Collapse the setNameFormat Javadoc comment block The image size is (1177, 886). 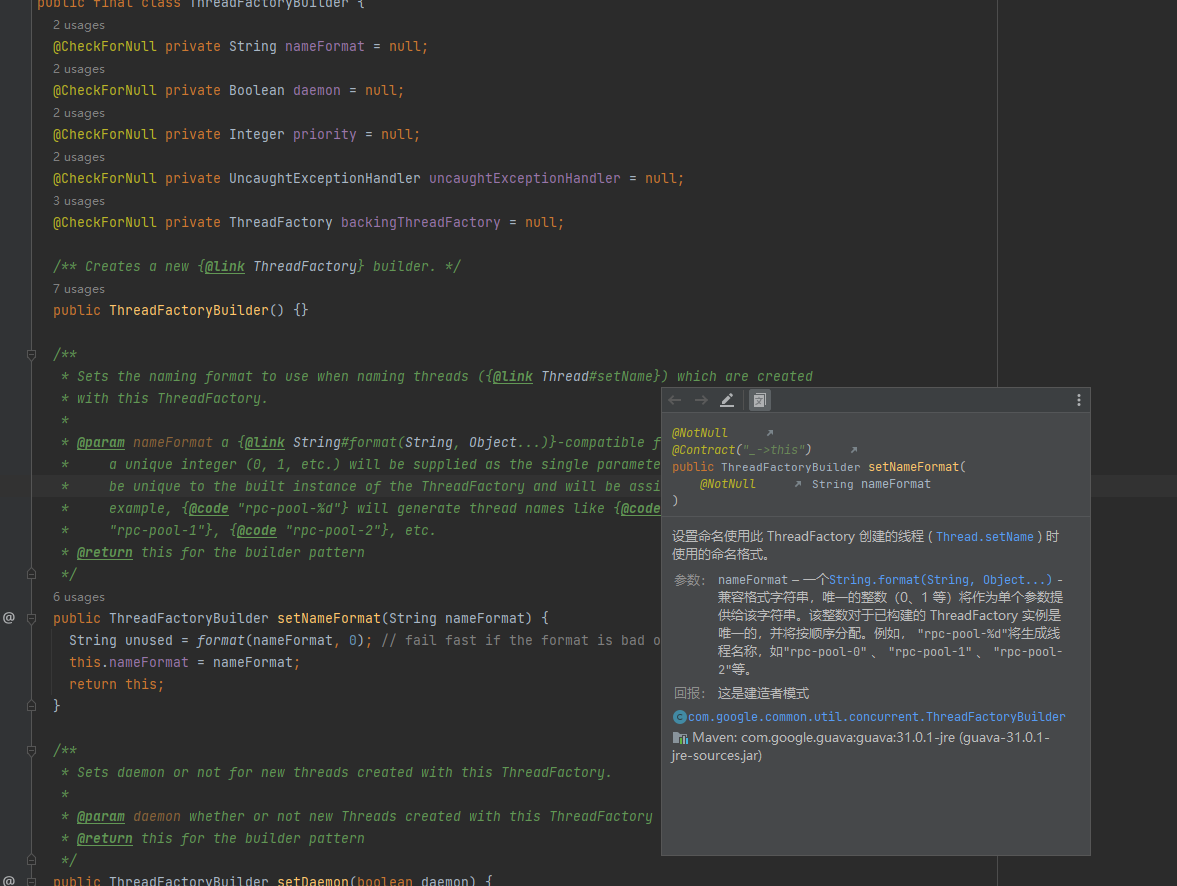coord(32,355)
